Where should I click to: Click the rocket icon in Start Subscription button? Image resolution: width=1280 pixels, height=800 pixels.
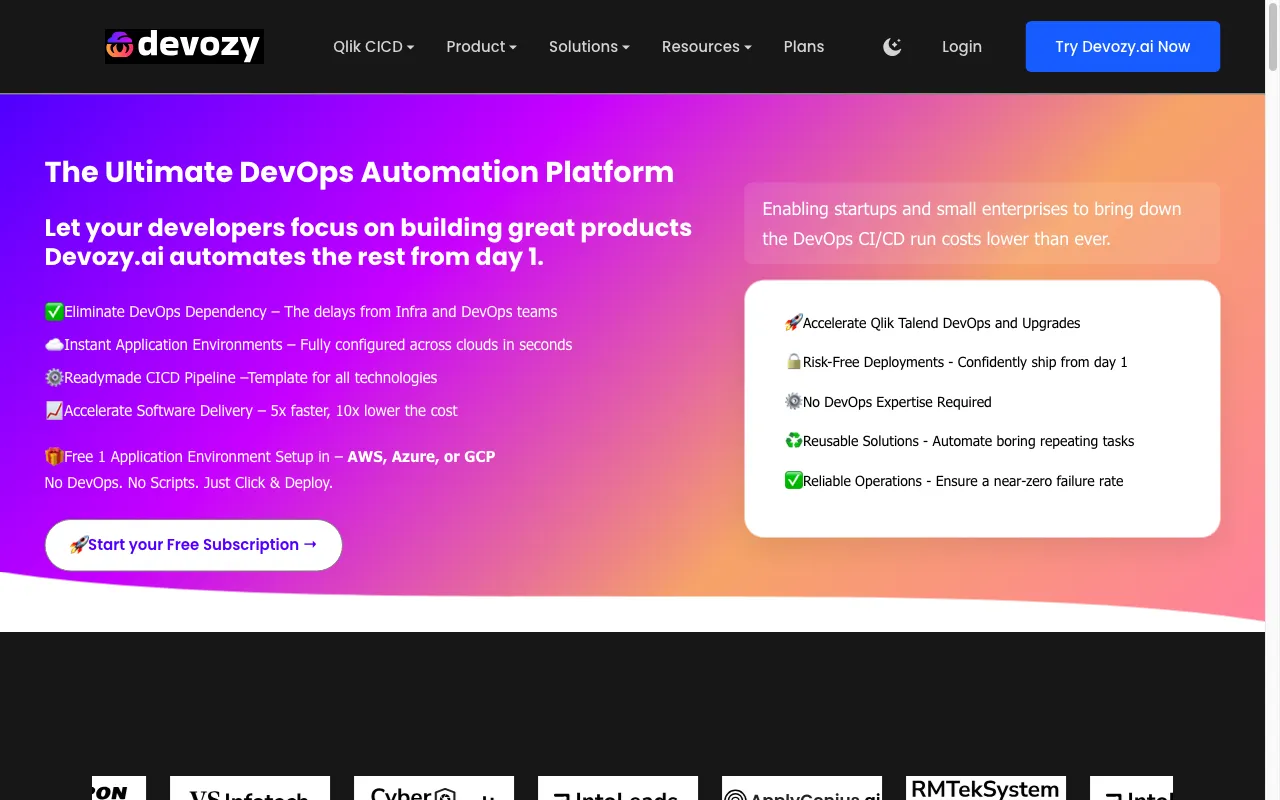78,545
